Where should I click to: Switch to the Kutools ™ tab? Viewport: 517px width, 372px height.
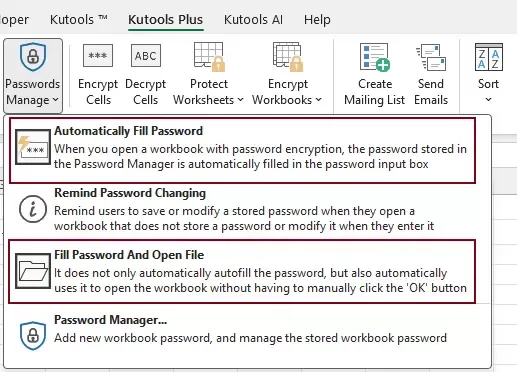[x=79, y=20]
